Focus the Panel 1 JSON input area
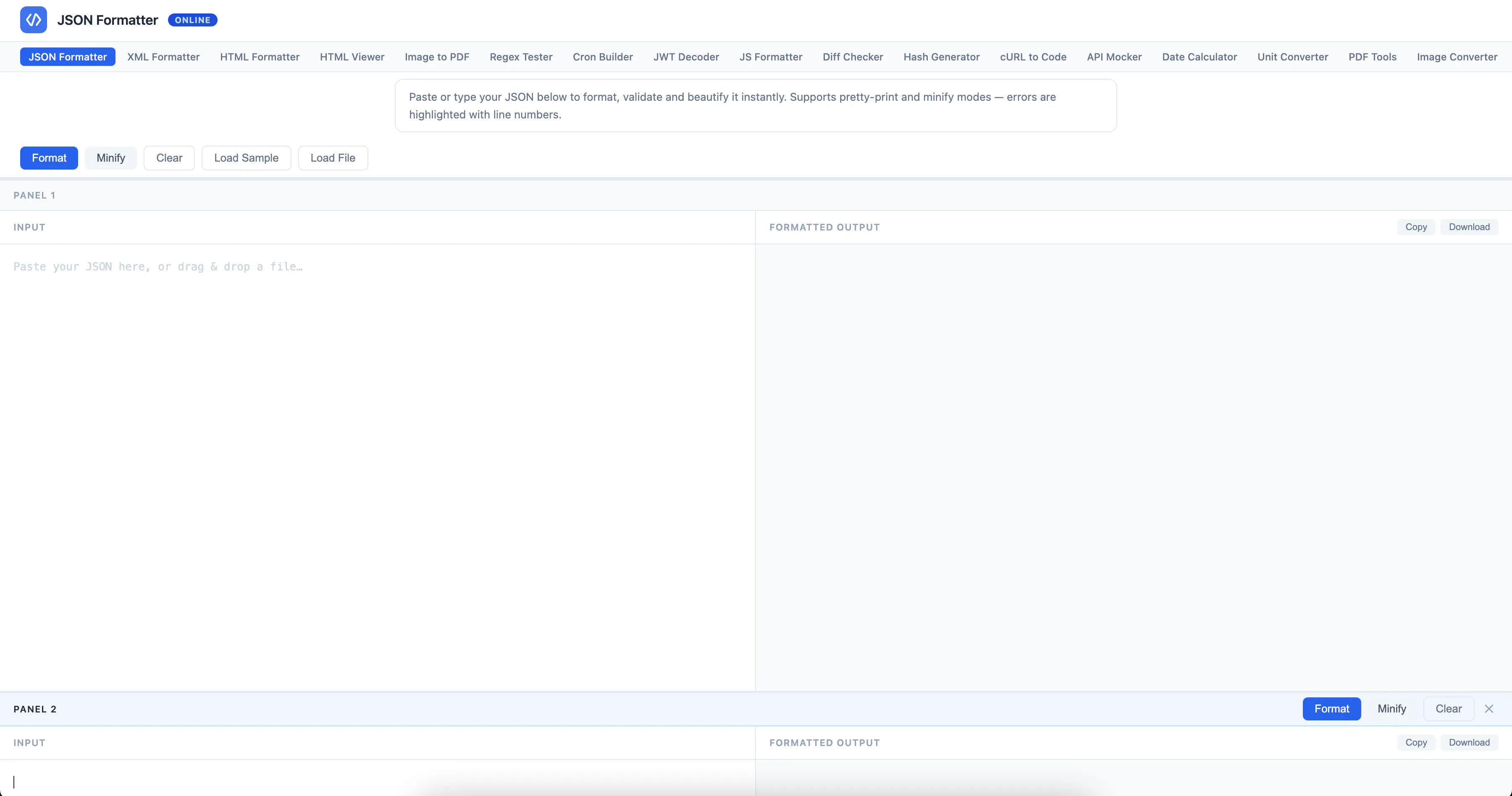Viewport: 1512px width, 796px height. pyautogui.click(x=378, y=468)
